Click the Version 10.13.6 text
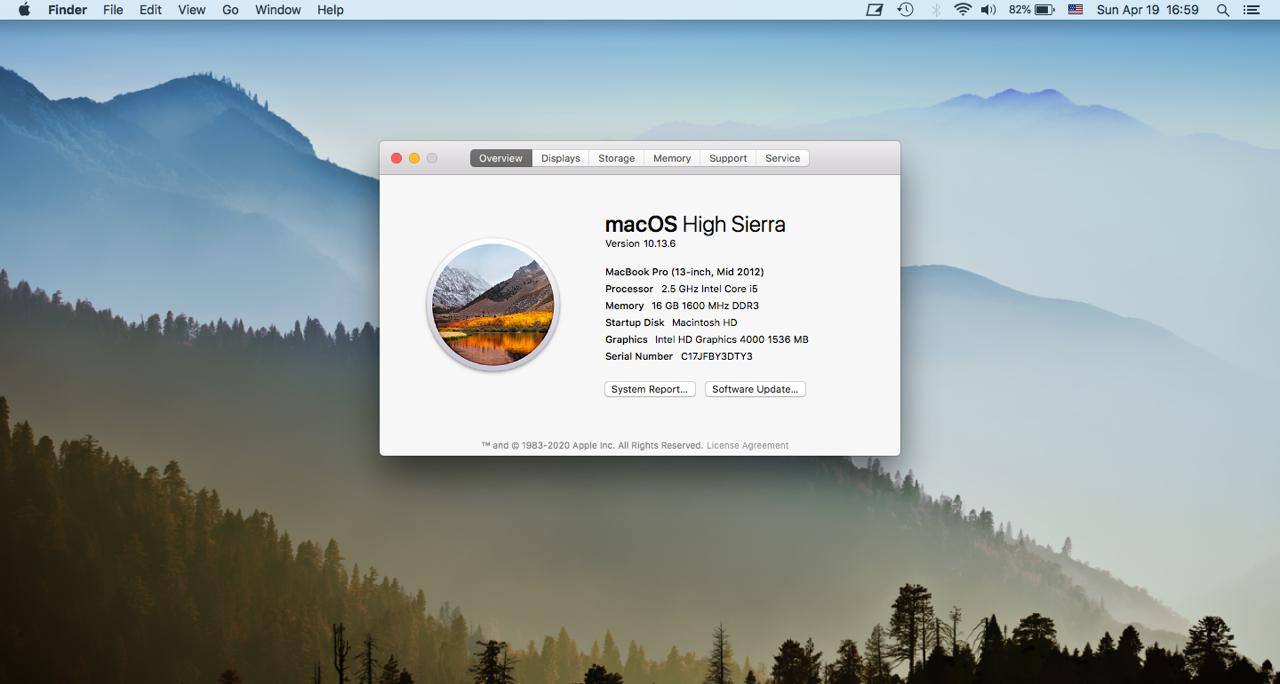This screenshot has height=684, width=1280. (x=641, y=244)
